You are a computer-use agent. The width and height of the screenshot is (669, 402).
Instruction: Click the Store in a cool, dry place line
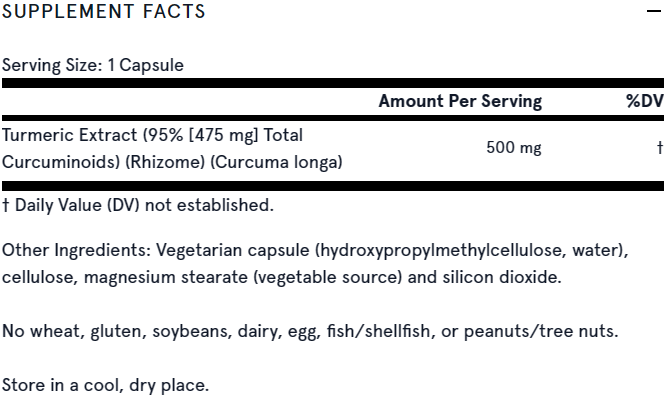pyautogui.click(x=106, y=385)
